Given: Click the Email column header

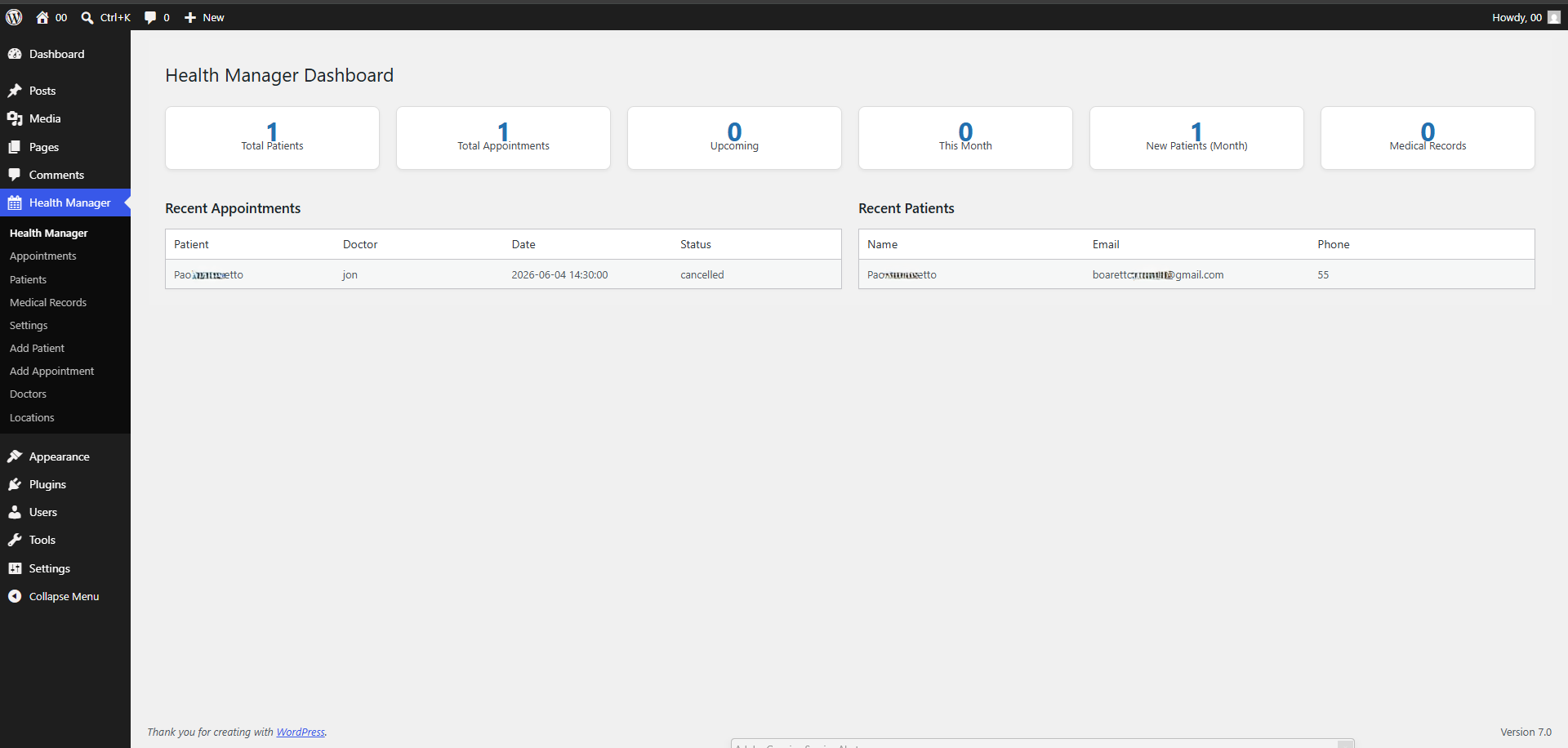Looking at the screenshot, I should pos(1106,244).
